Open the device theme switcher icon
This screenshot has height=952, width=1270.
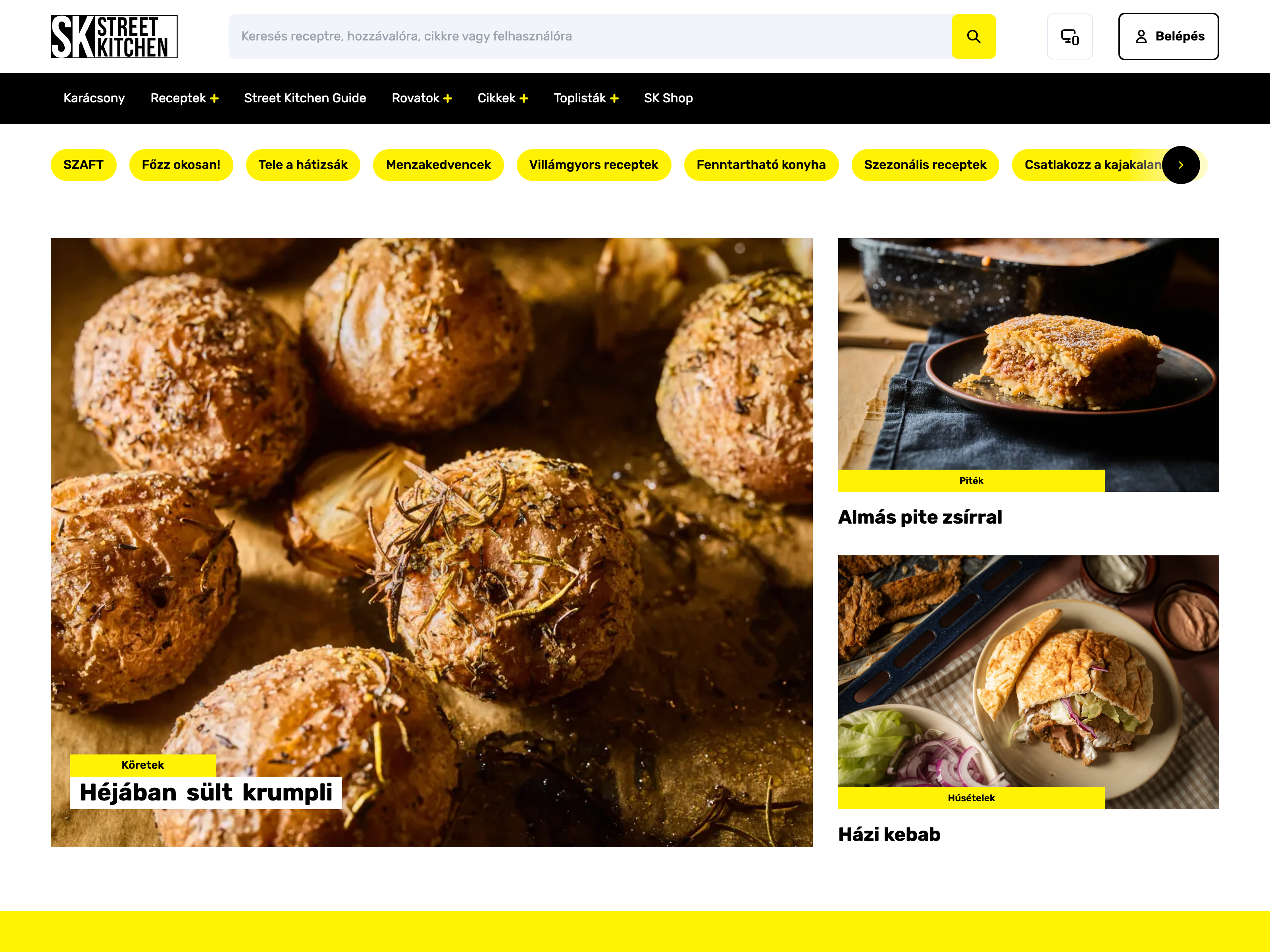point(1069,37)
